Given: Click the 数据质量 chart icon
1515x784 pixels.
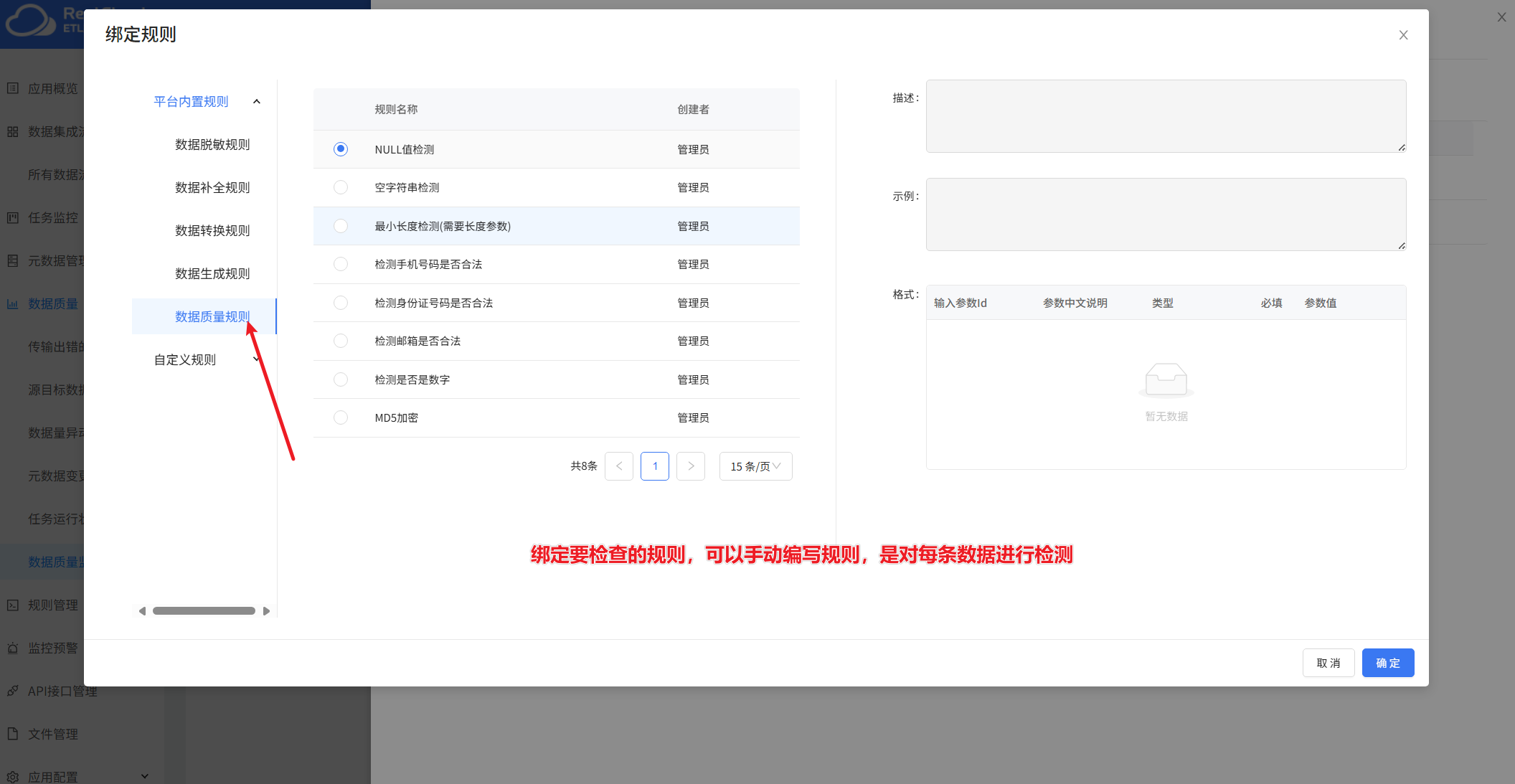Looking at the screenshot, I should click(x=12, y=303).
